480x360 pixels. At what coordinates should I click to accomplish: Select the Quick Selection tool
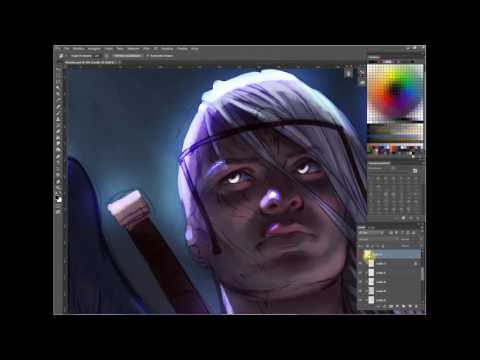pos(59,88)
